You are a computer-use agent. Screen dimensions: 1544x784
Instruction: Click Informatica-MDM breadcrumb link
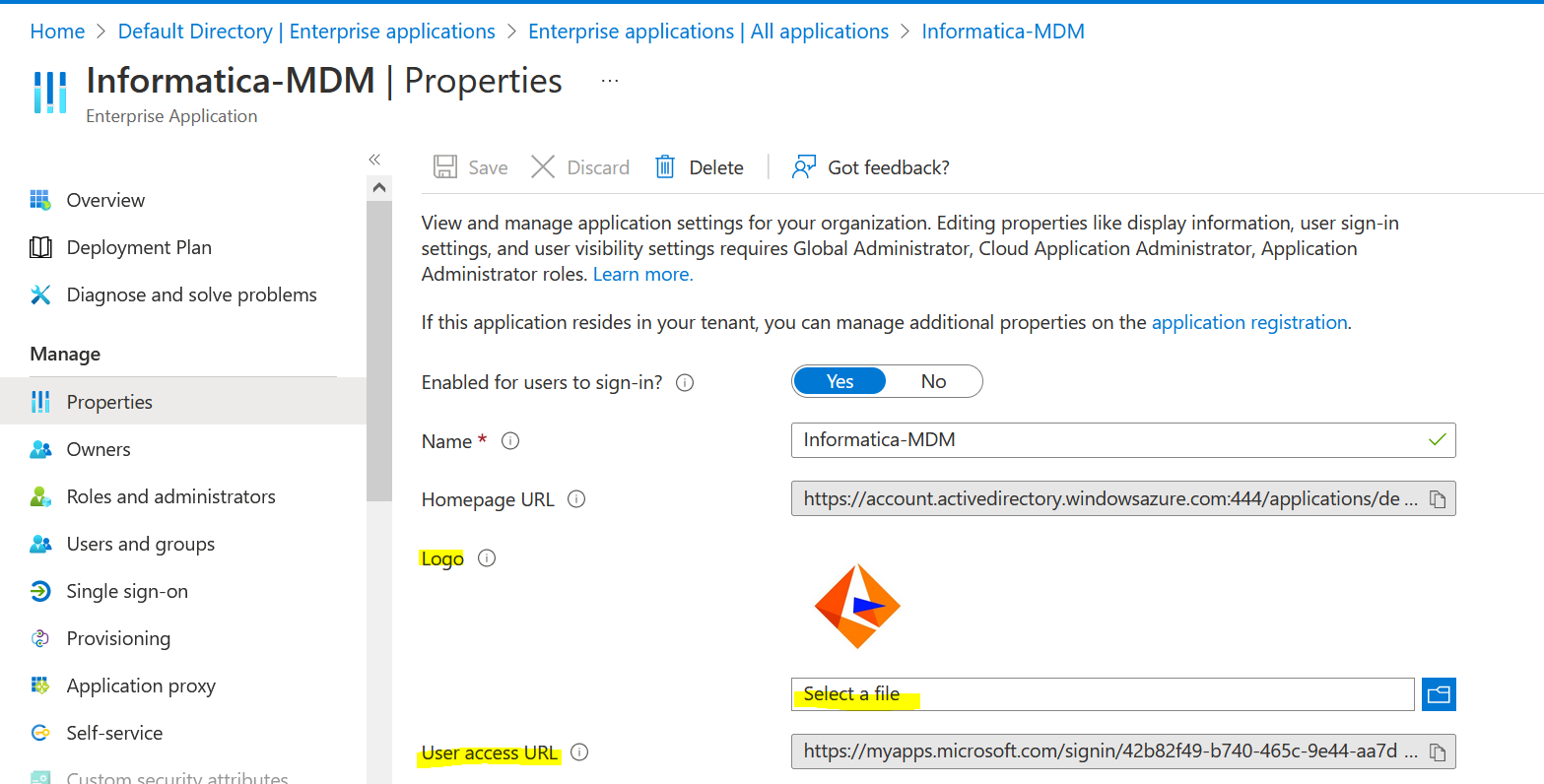(1003, 32)
